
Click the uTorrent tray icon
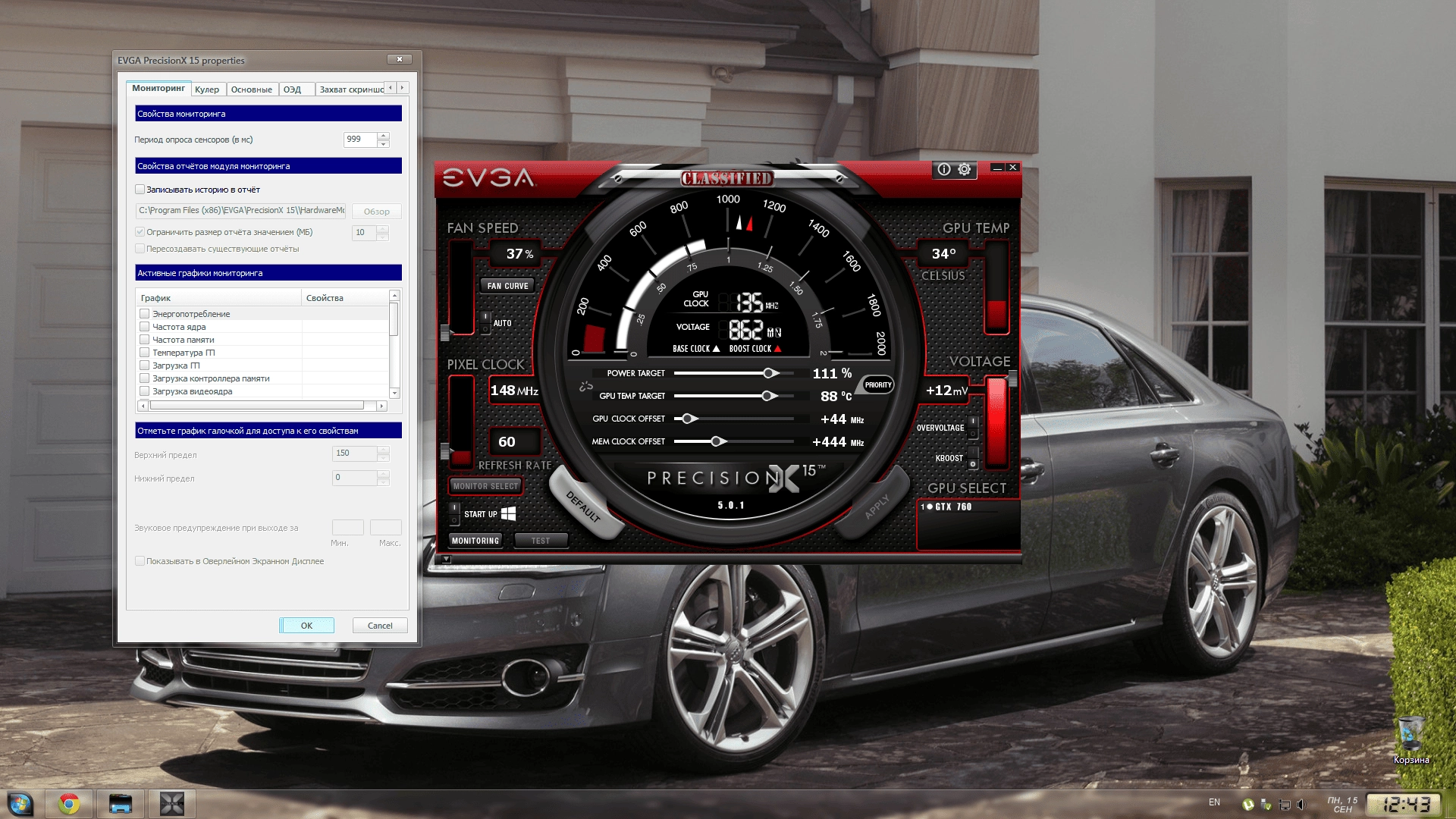click(x=1248, y=804)
